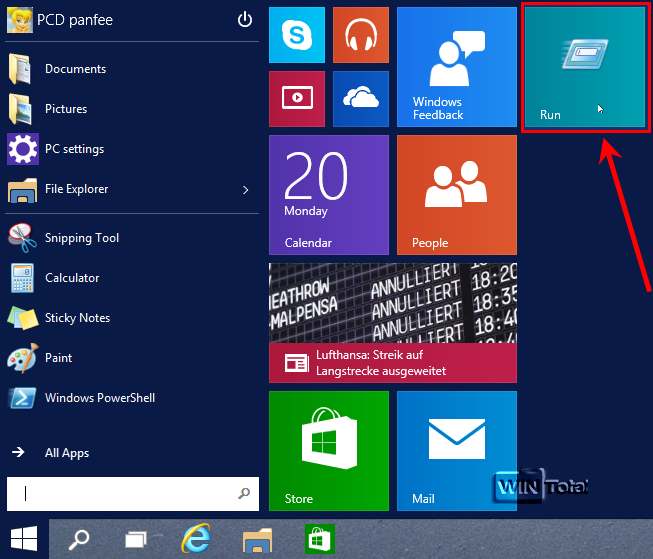653x559 pixels.
Task: Open the OneDrive cloud tile
Action: (360, 98)
